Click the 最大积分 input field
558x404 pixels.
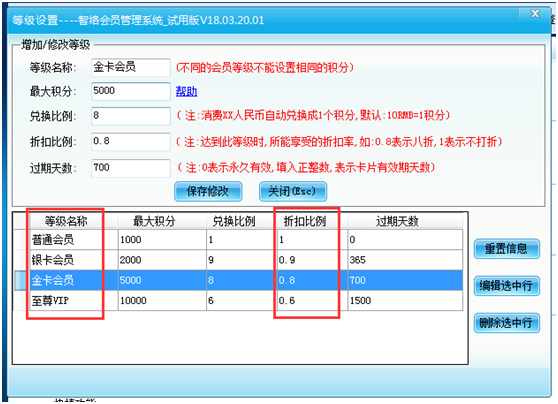[x=131, y=91]
